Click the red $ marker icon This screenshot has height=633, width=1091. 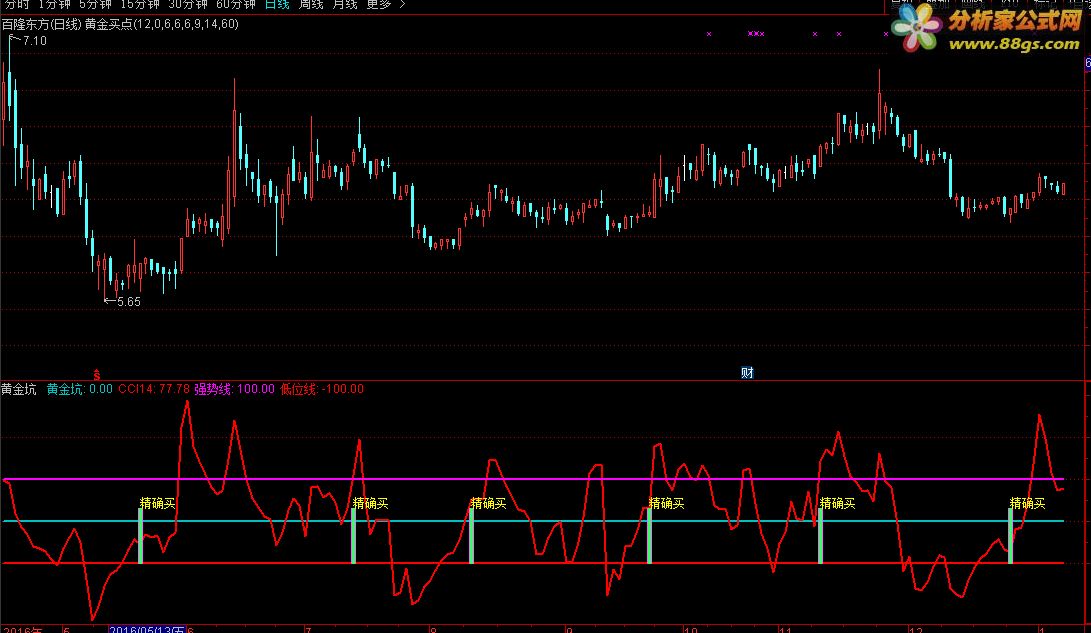[97, 375]
